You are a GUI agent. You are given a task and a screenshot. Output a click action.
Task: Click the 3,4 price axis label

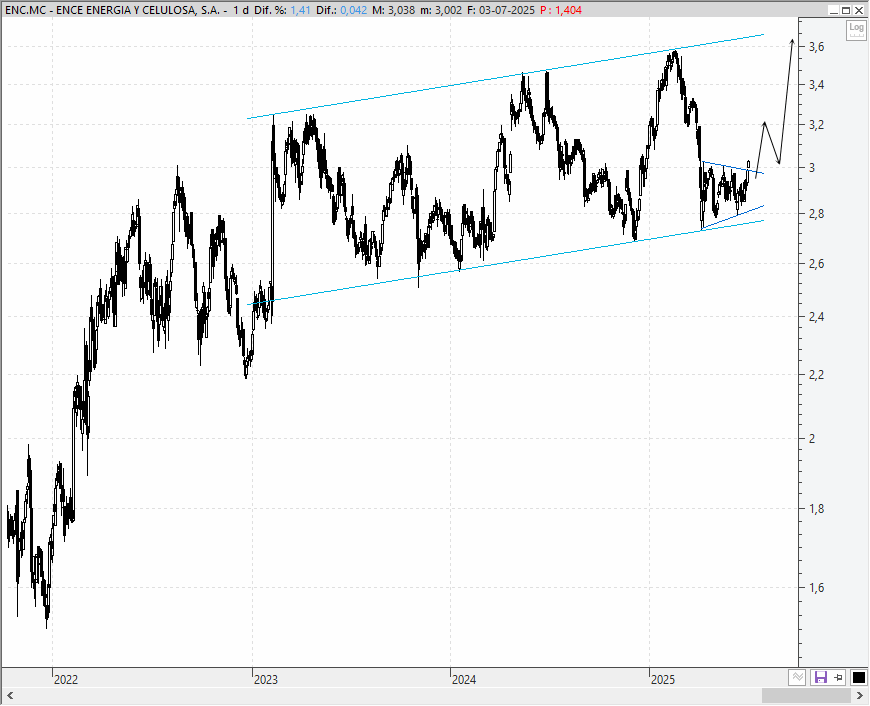point(816,85)
